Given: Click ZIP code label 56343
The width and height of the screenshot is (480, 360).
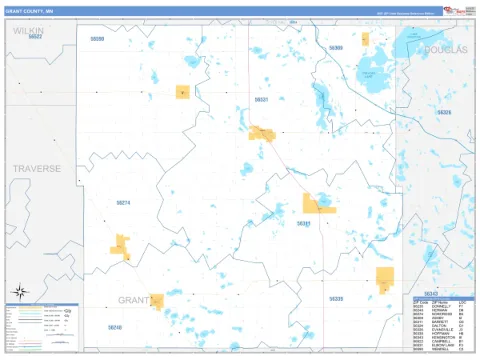Looking at the screenshot, I should (431, 294).
